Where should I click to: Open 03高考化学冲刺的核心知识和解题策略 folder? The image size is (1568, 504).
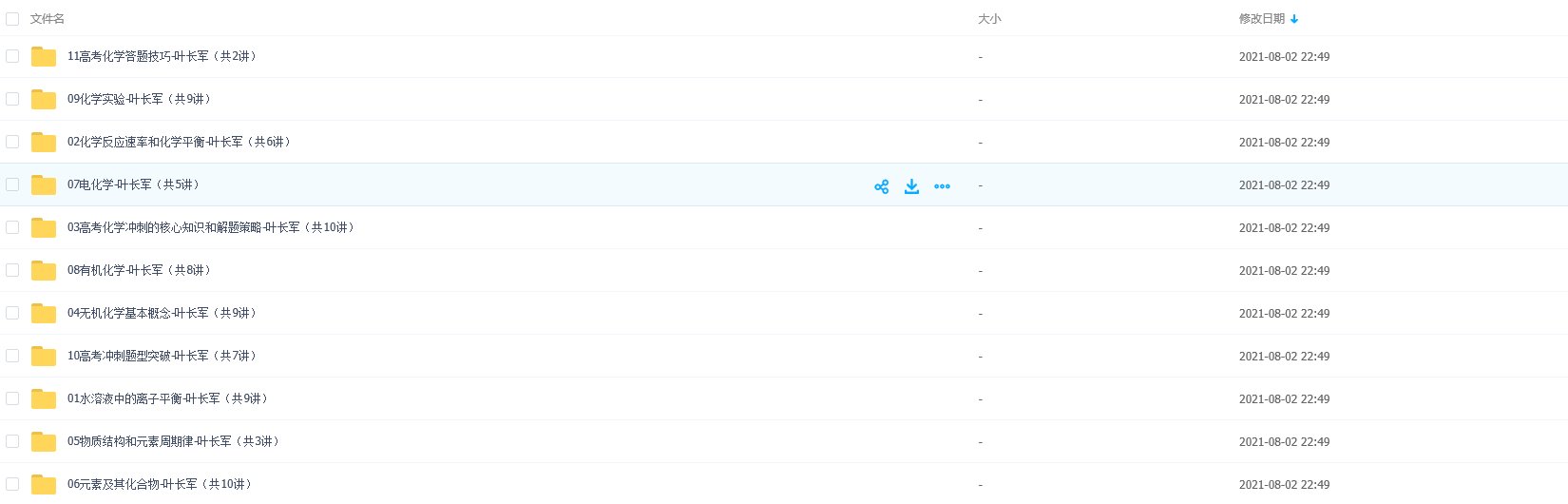[x=210, y=227]
